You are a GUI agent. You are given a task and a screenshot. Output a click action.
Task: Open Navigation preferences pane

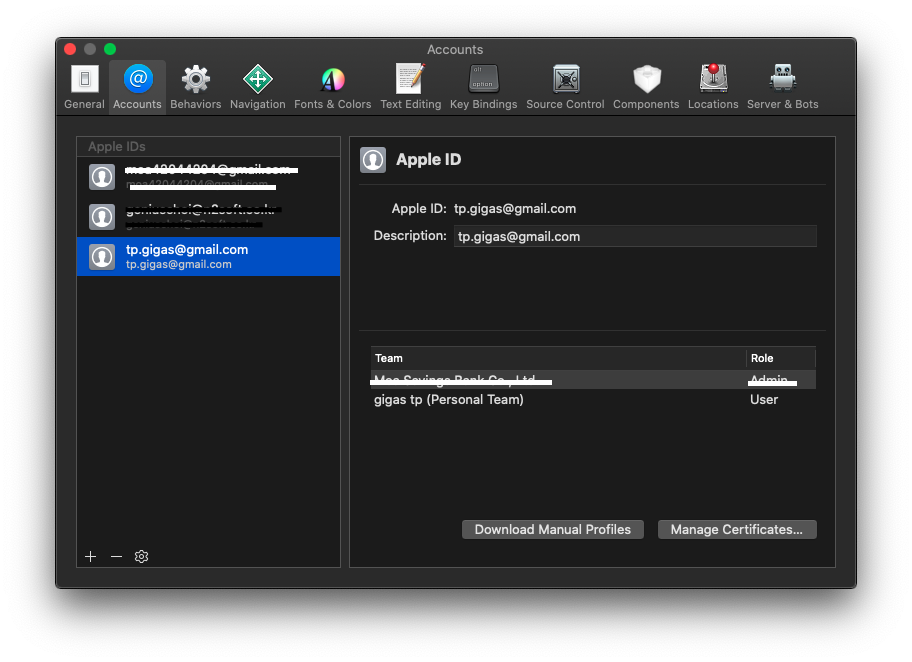258,87
